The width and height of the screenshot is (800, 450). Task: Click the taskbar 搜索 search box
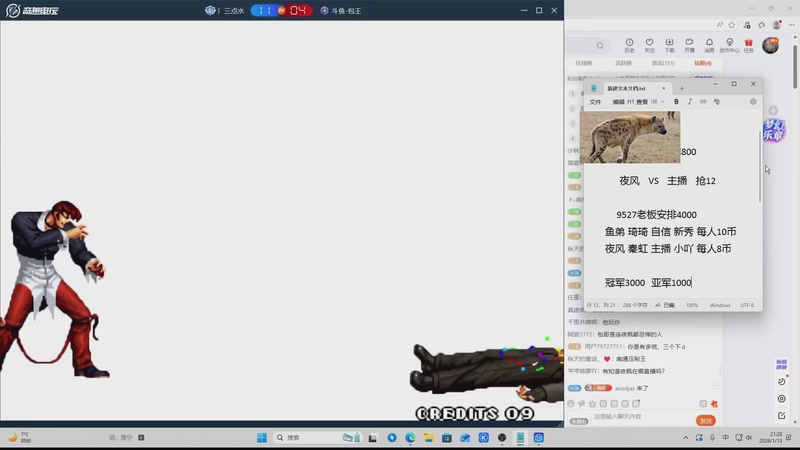318,438
